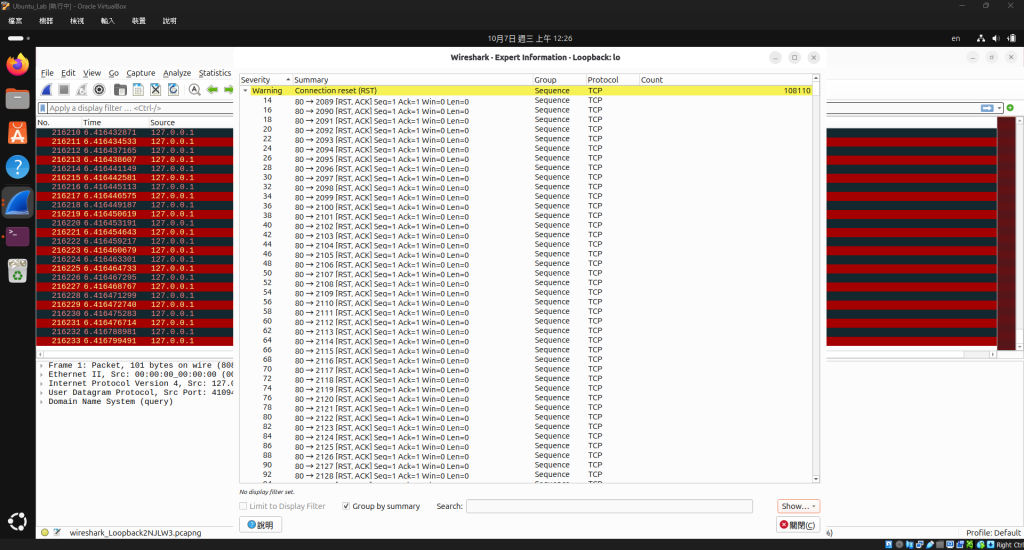Start capture with the blue shark fin icon
Screen dimensions: 1024x550
tap(46, 89)
